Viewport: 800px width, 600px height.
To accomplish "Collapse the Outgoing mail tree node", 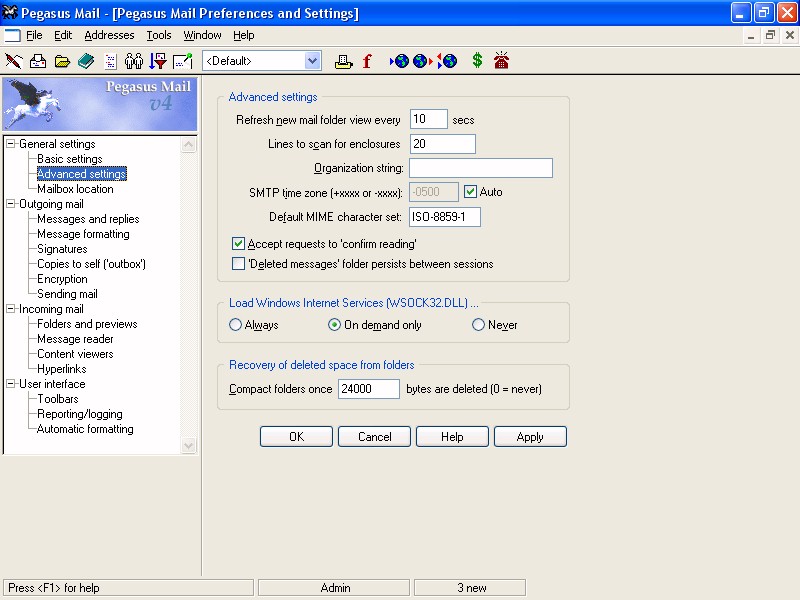I will [10, 204].
